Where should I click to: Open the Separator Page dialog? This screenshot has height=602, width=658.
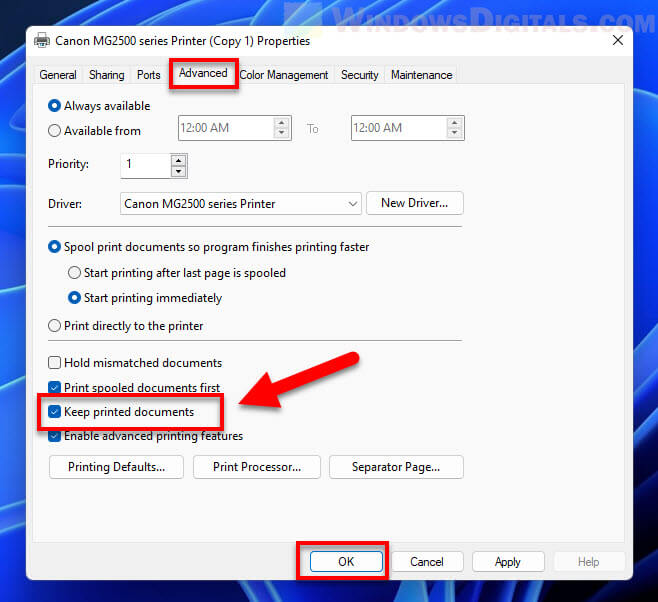tap(396, 467)
